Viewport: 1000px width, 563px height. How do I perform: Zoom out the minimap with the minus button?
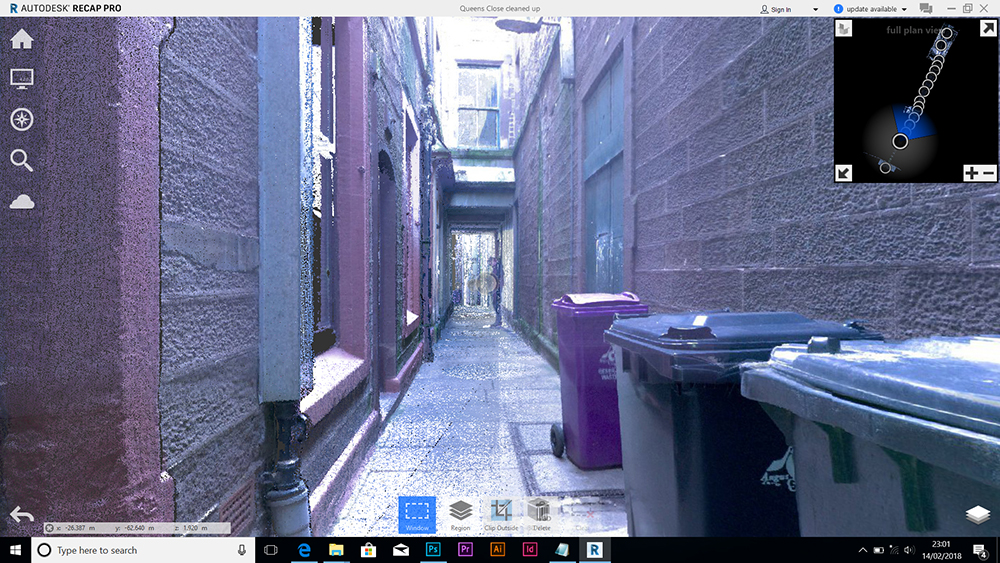coord(987,173)
